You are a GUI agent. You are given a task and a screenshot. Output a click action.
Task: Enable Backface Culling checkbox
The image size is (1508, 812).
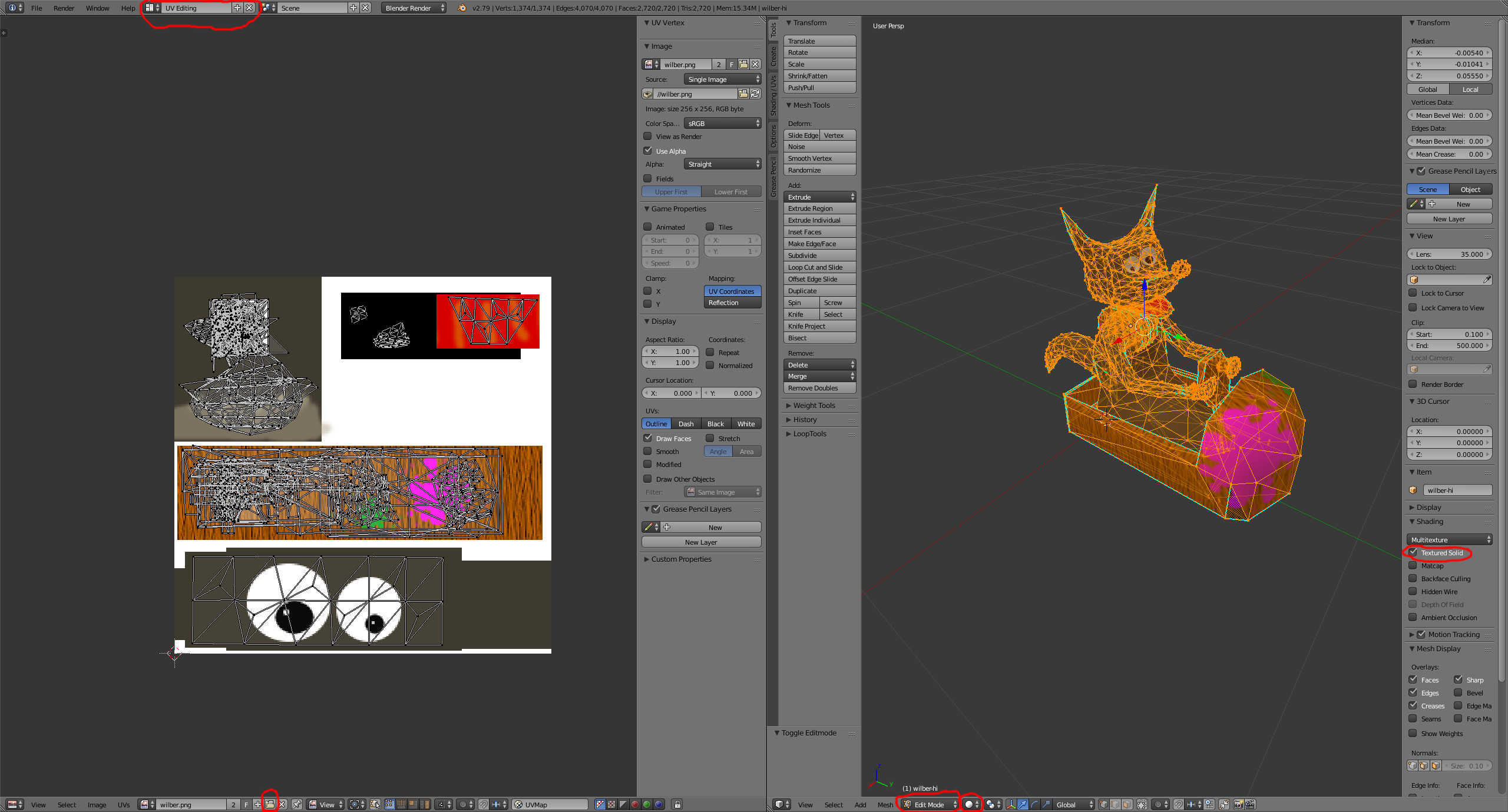tap(1413, 578)
